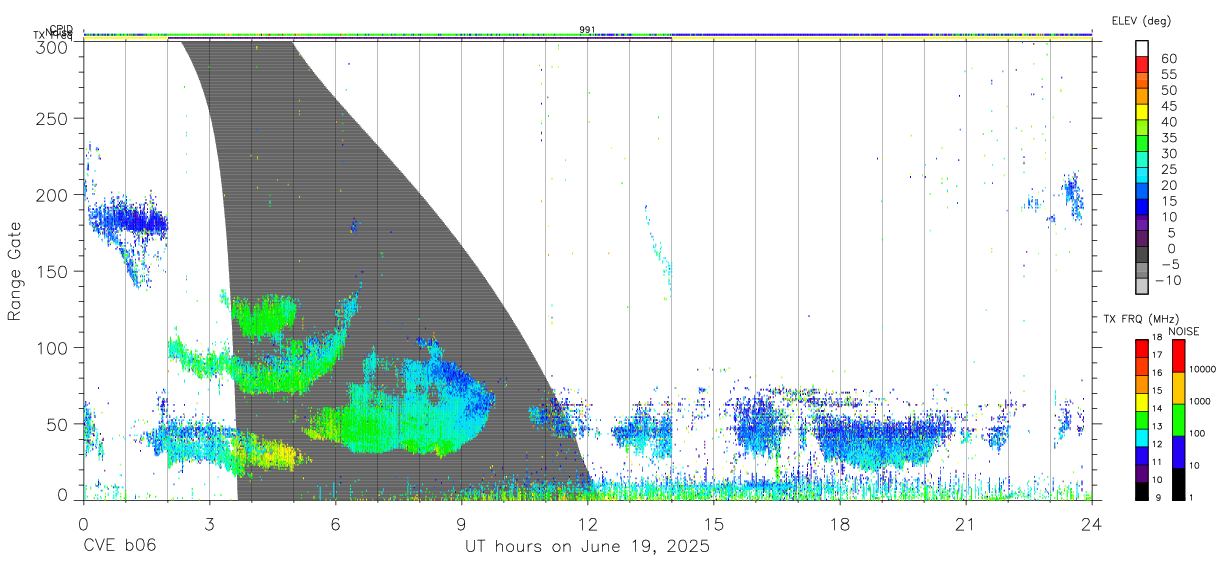Screen dimensions: 1228x567
Task: Click the ELEV colorbar label '45'
Action: click(1168, 106)
